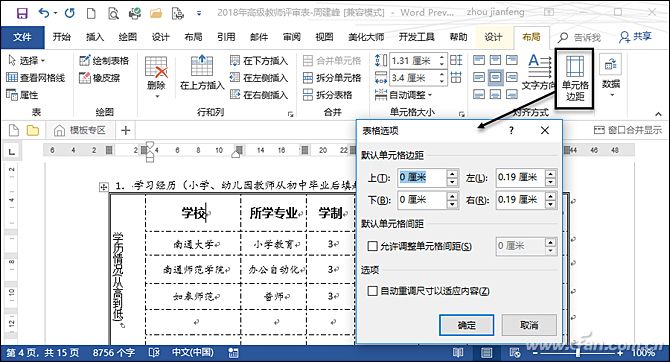Viewport: 670px width, 362px height.
Task: Click 拆分表格 split table
Action: coord(327,94)
